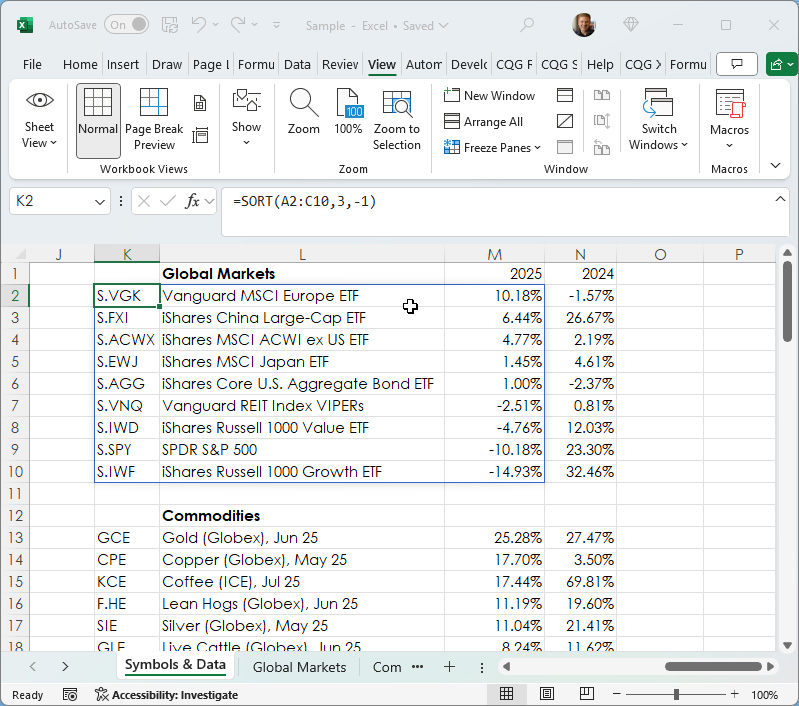Select column L header
This screenshot has height=706, width=799.
pyautogui.click(x=302, y=254)
